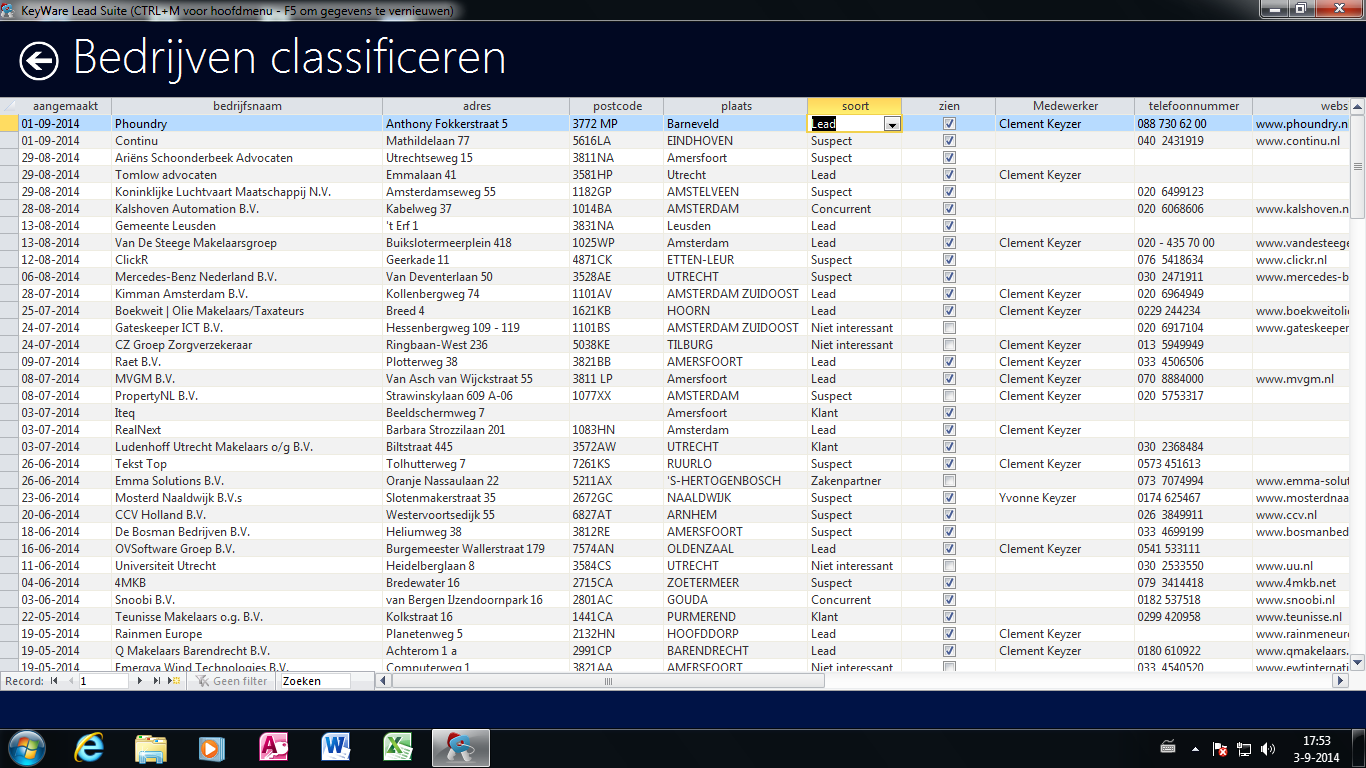Open website link www.mvgm.nl

tap(1293, 379)
